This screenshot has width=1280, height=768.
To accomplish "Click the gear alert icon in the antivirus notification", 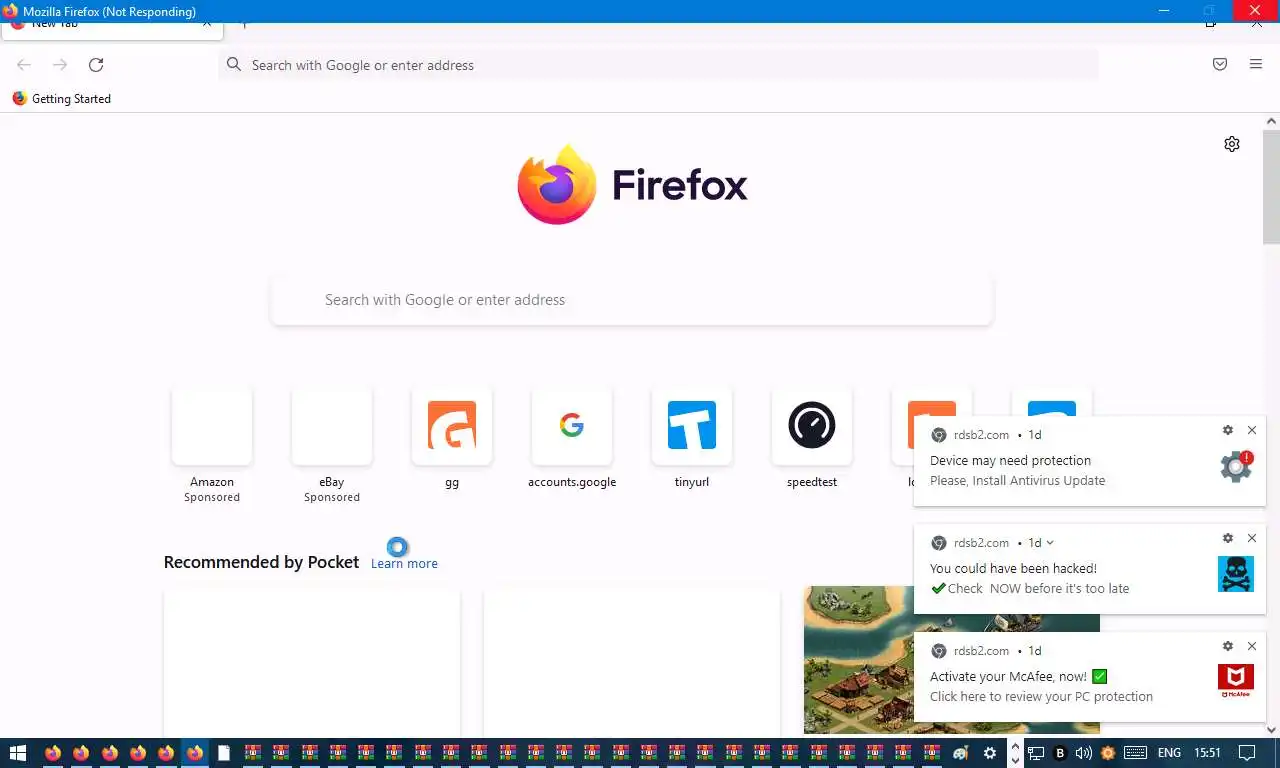I will tap(1236, 466).
